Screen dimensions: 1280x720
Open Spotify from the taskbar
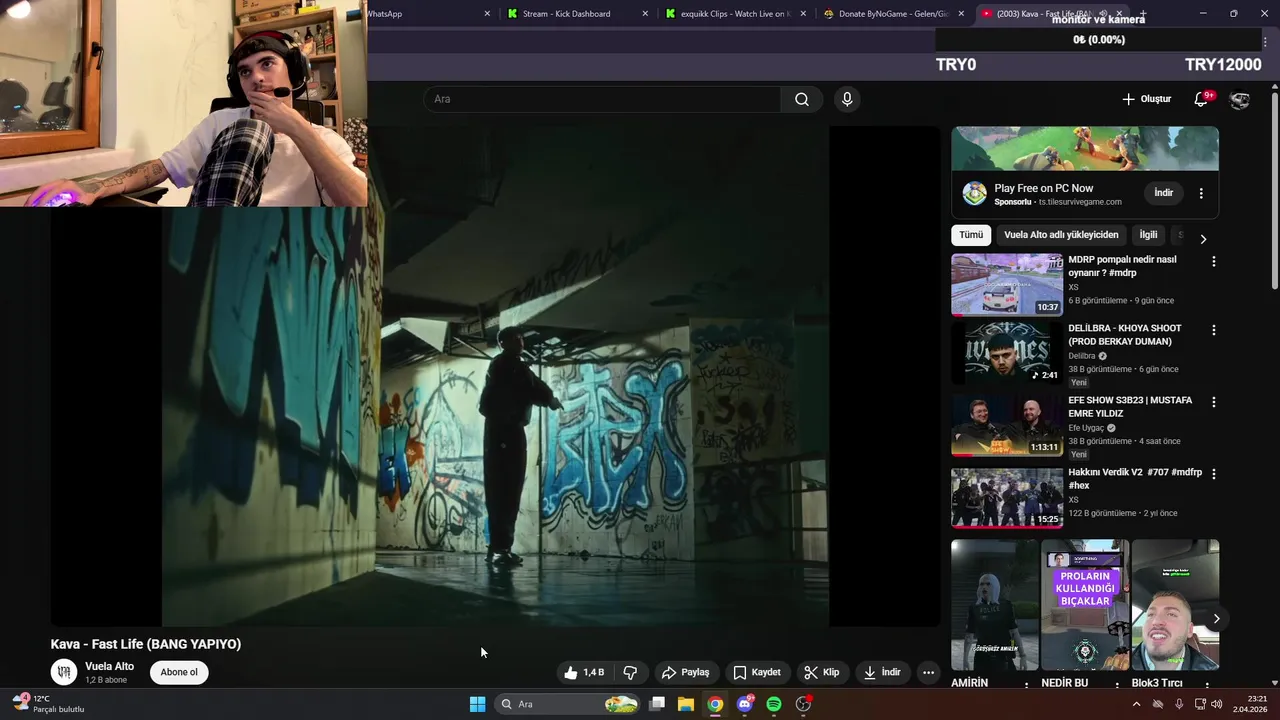[x=773, y=704]
